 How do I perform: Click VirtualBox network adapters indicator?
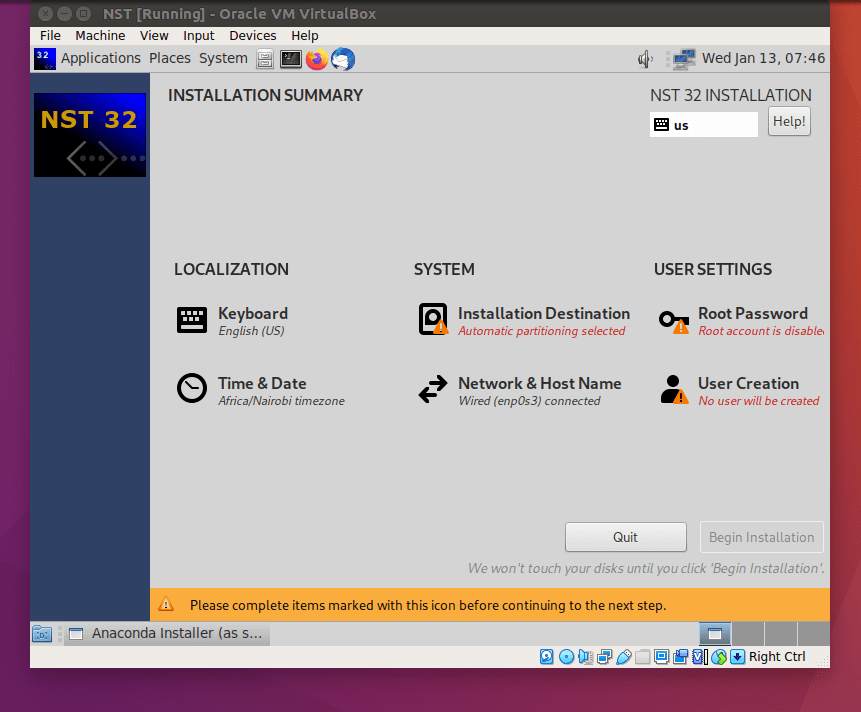(605, 657)
